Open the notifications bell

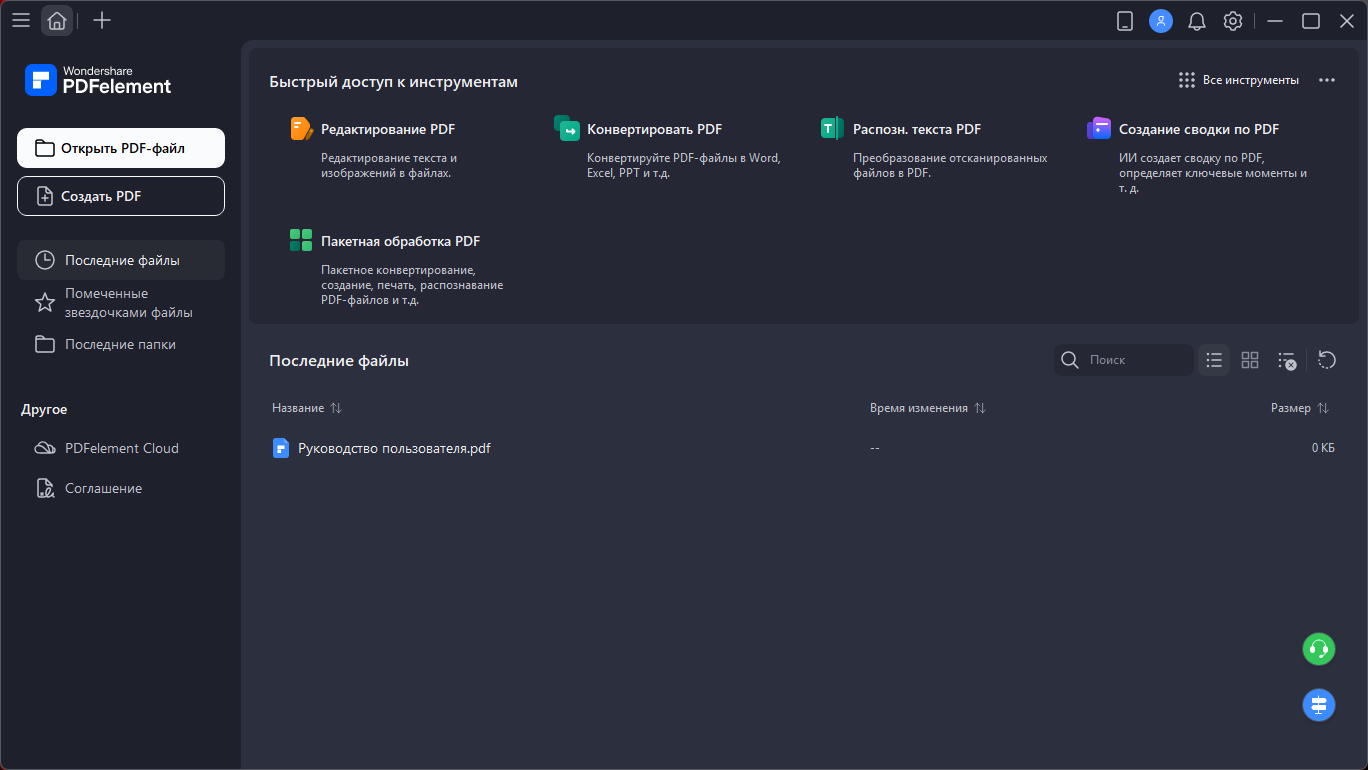coord(1196,21)
